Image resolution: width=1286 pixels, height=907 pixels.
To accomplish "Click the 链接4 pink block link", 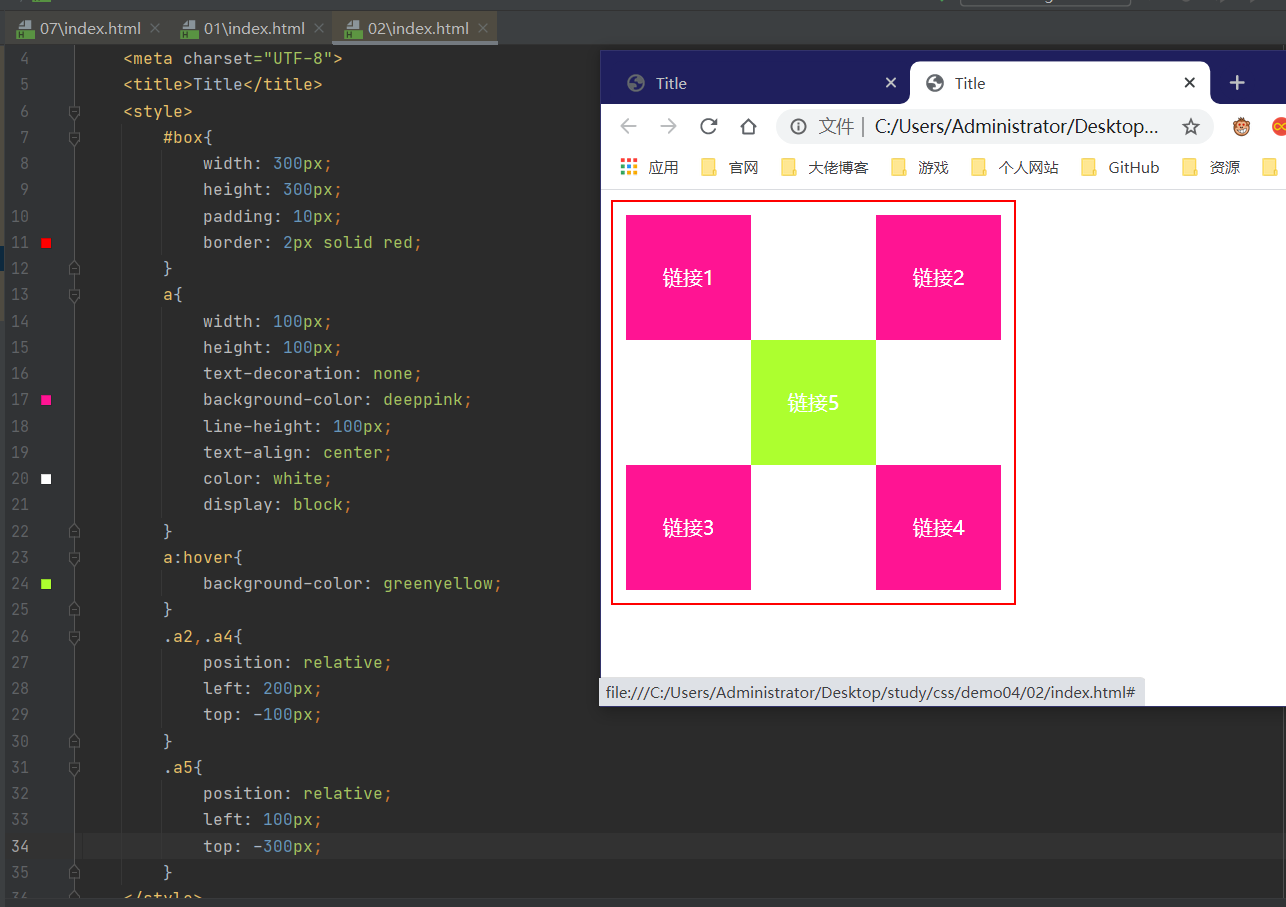I will [938, 527].
